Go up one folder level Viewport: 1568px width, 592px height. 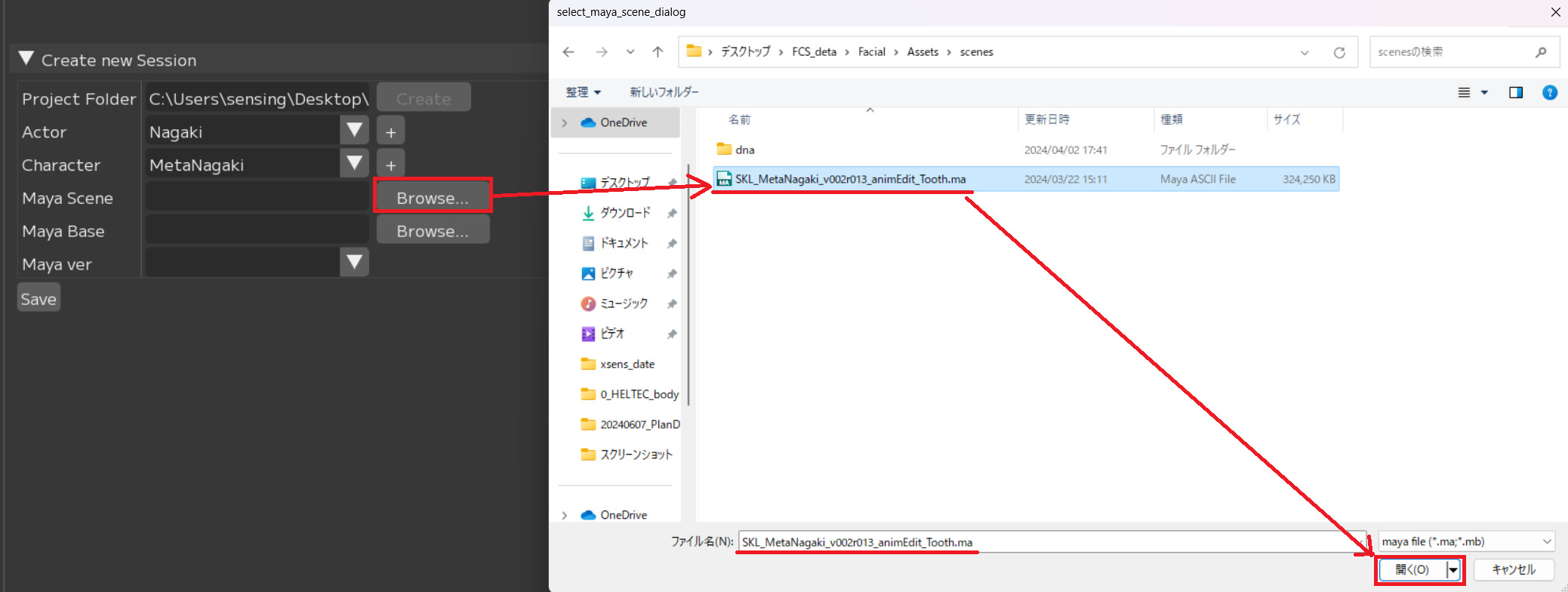(658, 52)
